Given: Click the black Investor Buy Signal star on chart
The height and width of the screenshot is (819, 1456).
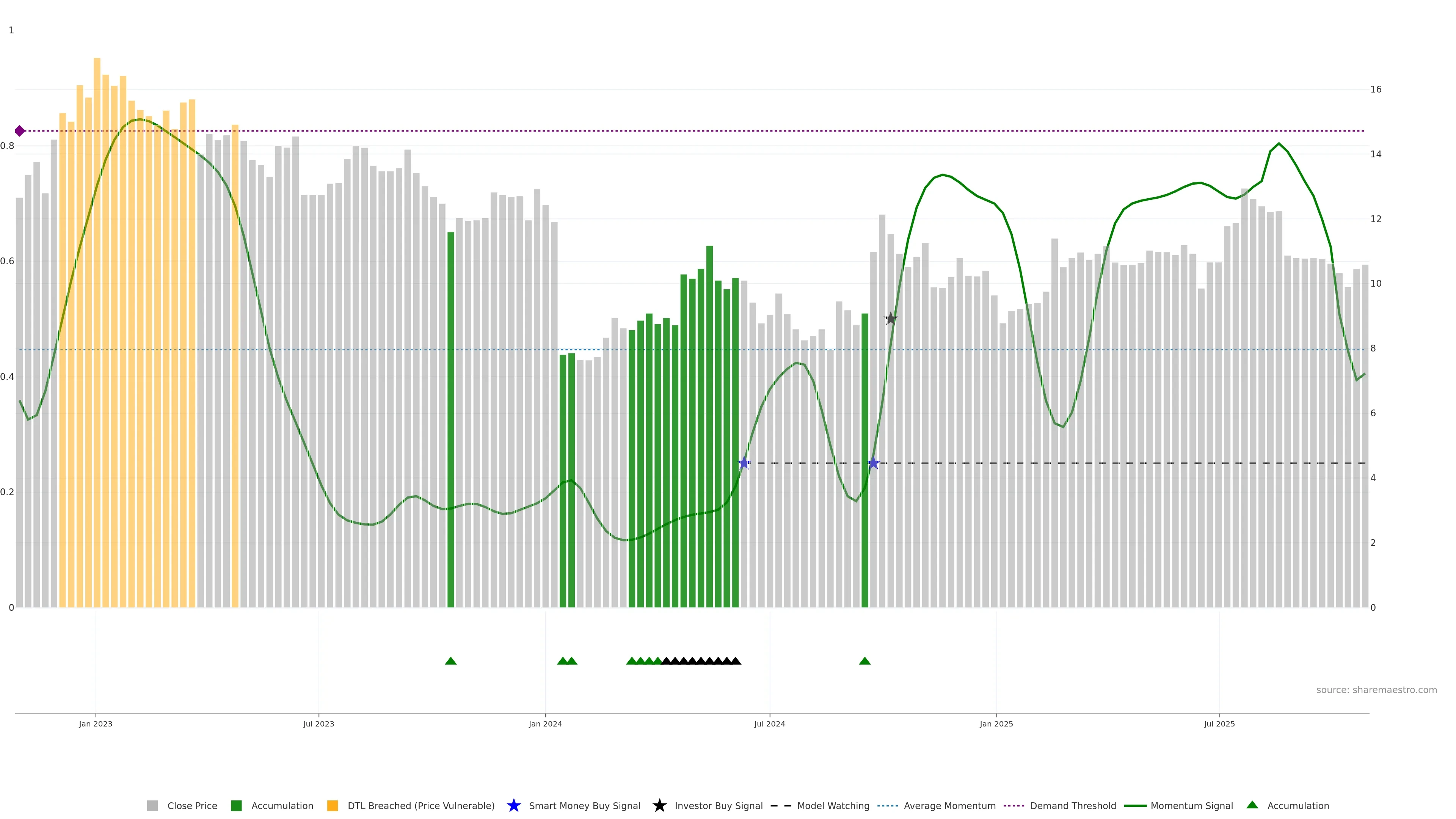Looking at the screenshot, I should pyautogui.click(x=890, y=319).
